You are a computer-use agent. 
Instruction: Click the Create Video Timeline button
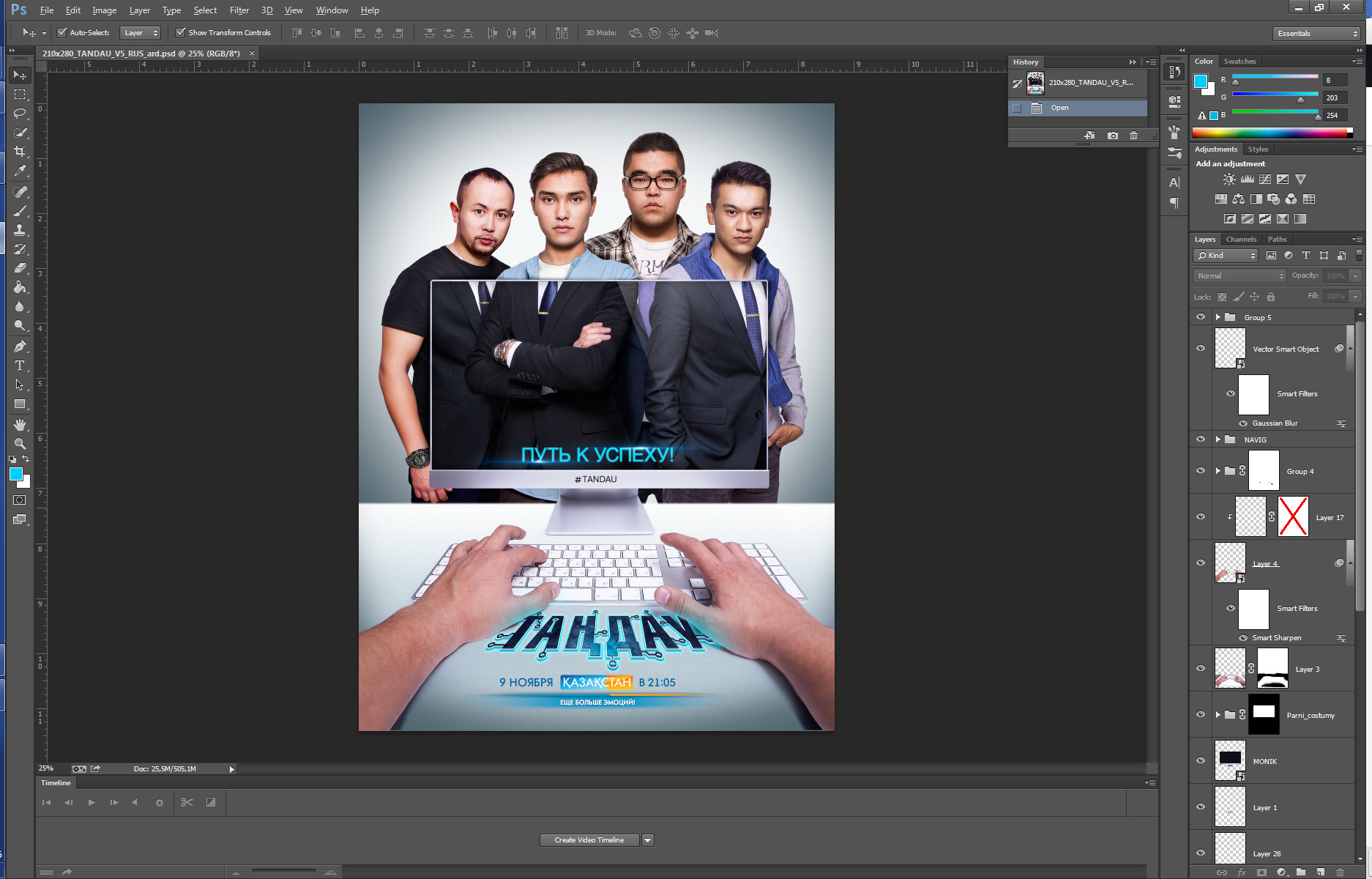click(x=589, y=840)
